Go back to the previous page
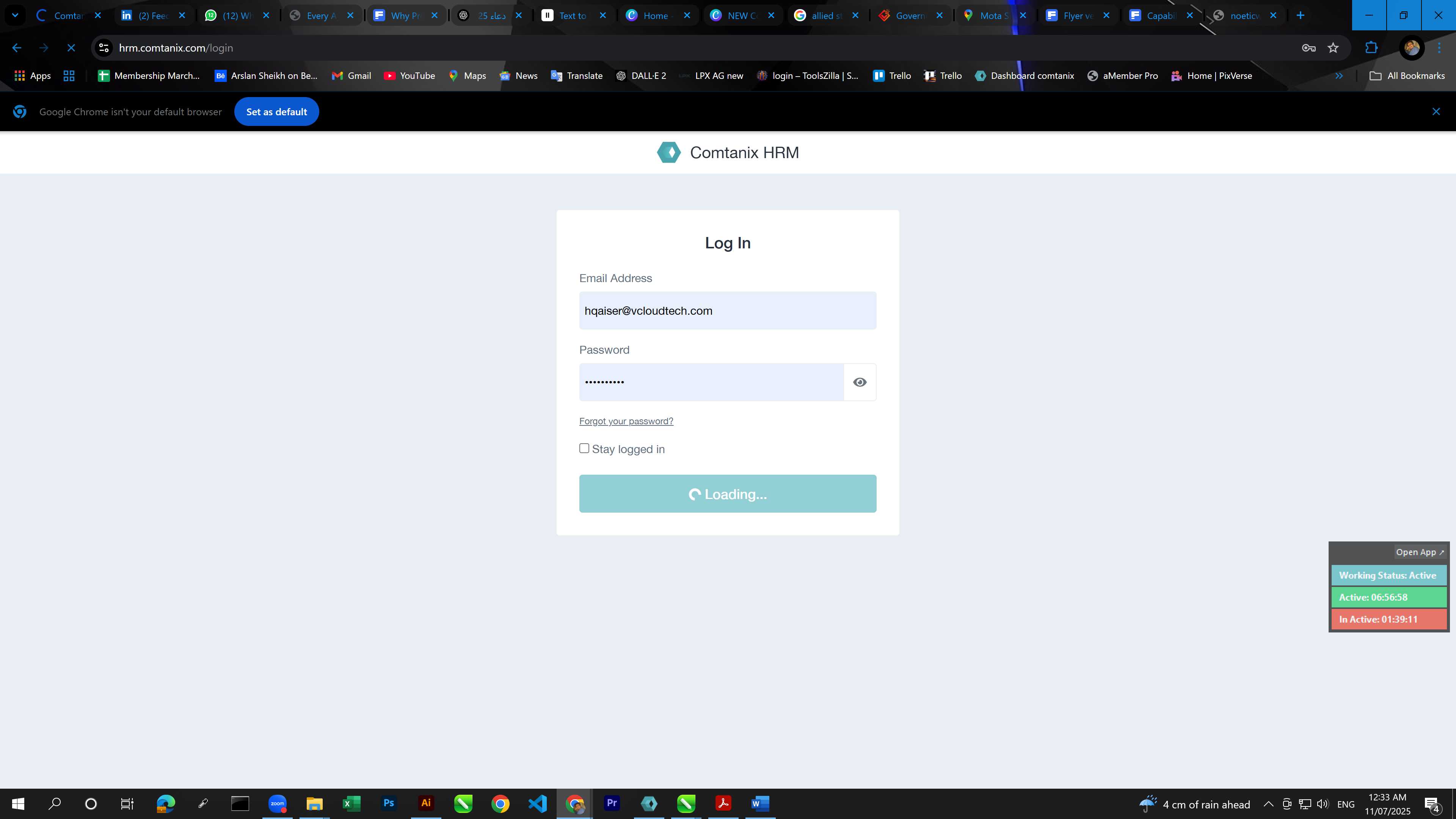Viewport: 1456px width, 819px height. point(17,48)
